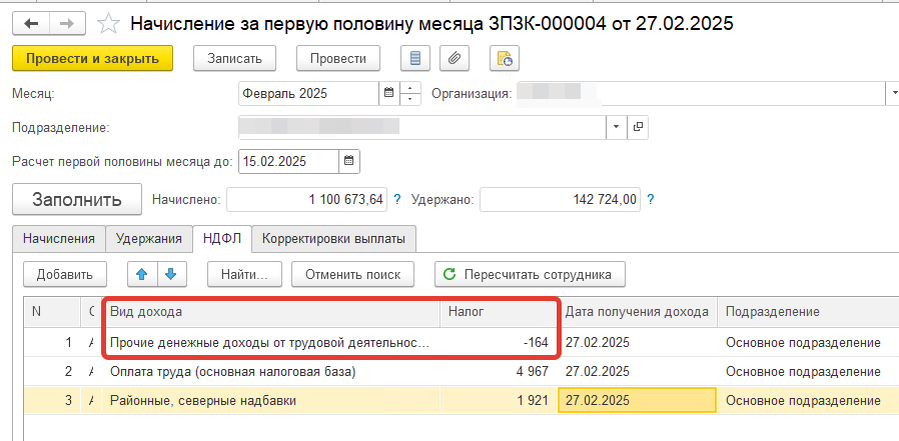Go forward with the right arrow button
Screen dimensions: 899x441
pyautogui.click(x=67, y=23)
